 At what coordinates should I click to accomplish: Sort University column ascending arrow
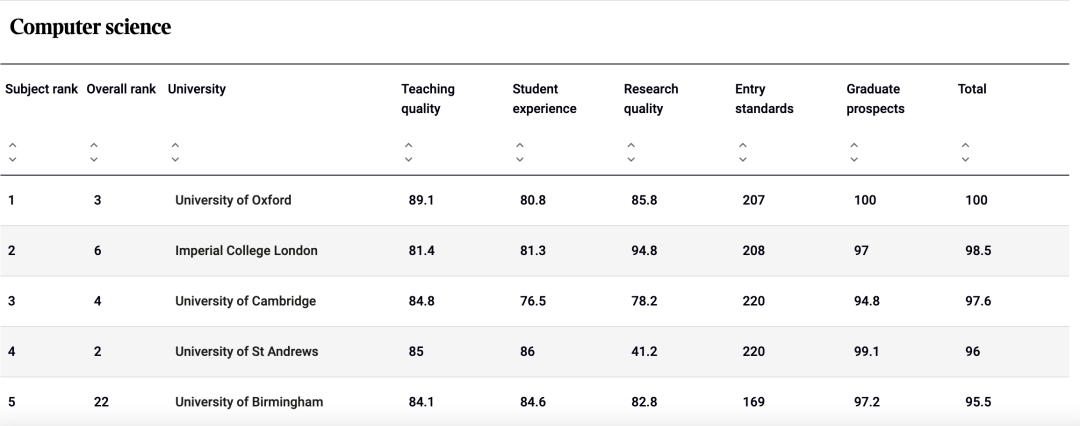[x=175, y=145]
